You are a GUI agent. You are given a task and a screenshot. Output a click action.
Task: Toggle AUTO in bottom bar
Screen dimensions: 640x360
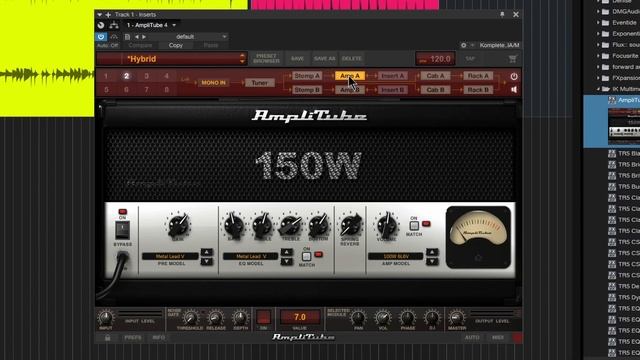pos(472,338)
